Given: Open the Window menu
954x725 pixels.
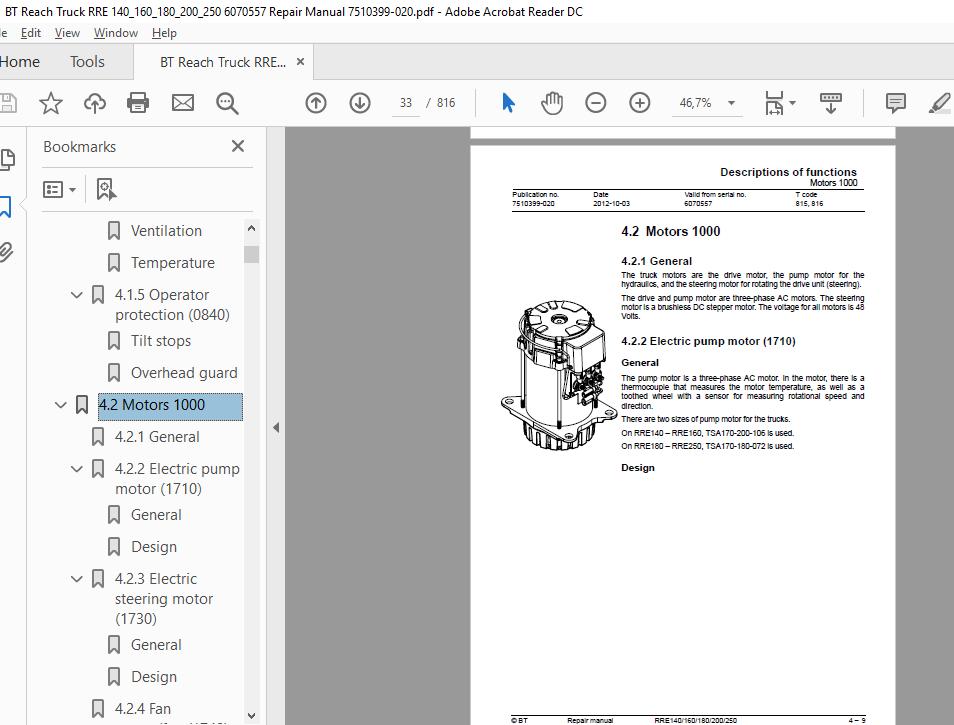Looking at the screenshot, I should [x=116, y=33].
